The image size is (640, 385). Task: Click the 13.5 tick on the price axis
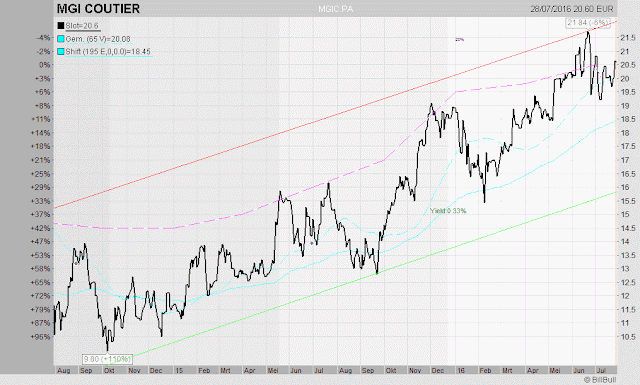point(628,255)
